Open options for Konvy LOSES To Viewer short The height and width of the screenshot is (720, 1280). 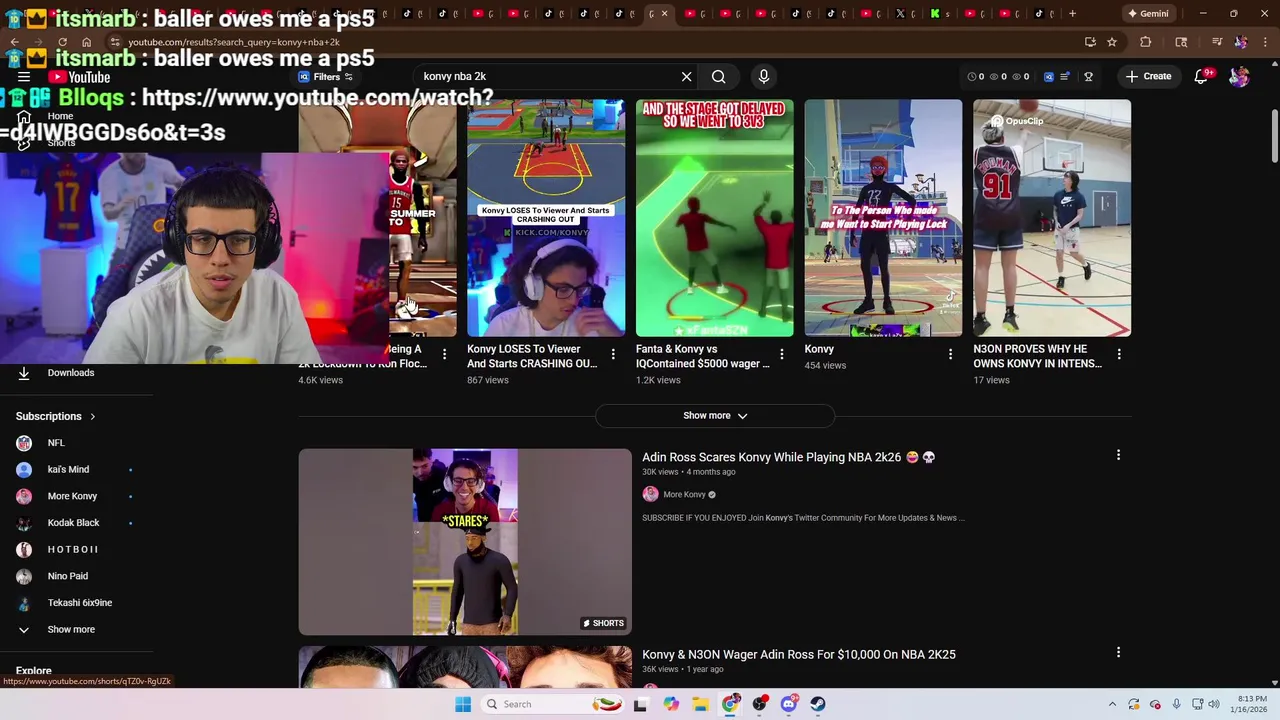pyautogui.click(x=613, y=354)
